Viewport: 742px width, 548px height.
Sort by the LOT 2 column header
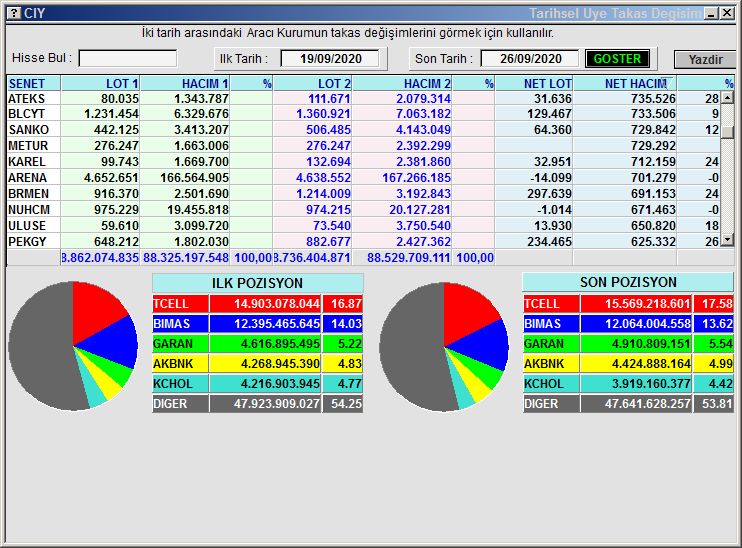click(312, 84)
